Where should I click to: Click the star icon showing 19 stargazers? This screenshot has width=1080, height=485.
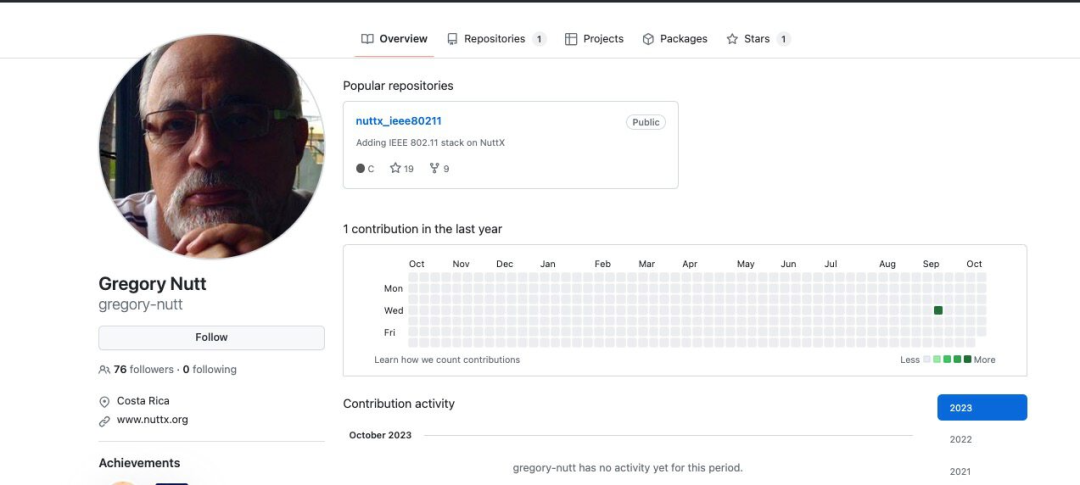395,168
